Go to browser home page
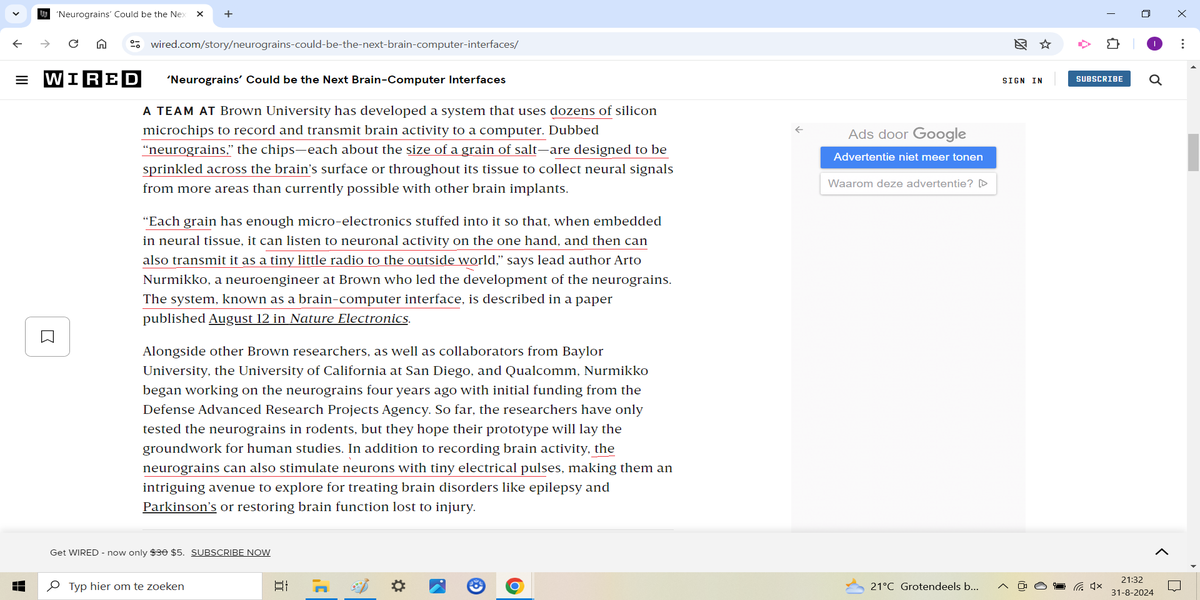Screen dimensions: 1200x600 click(101, 44)
